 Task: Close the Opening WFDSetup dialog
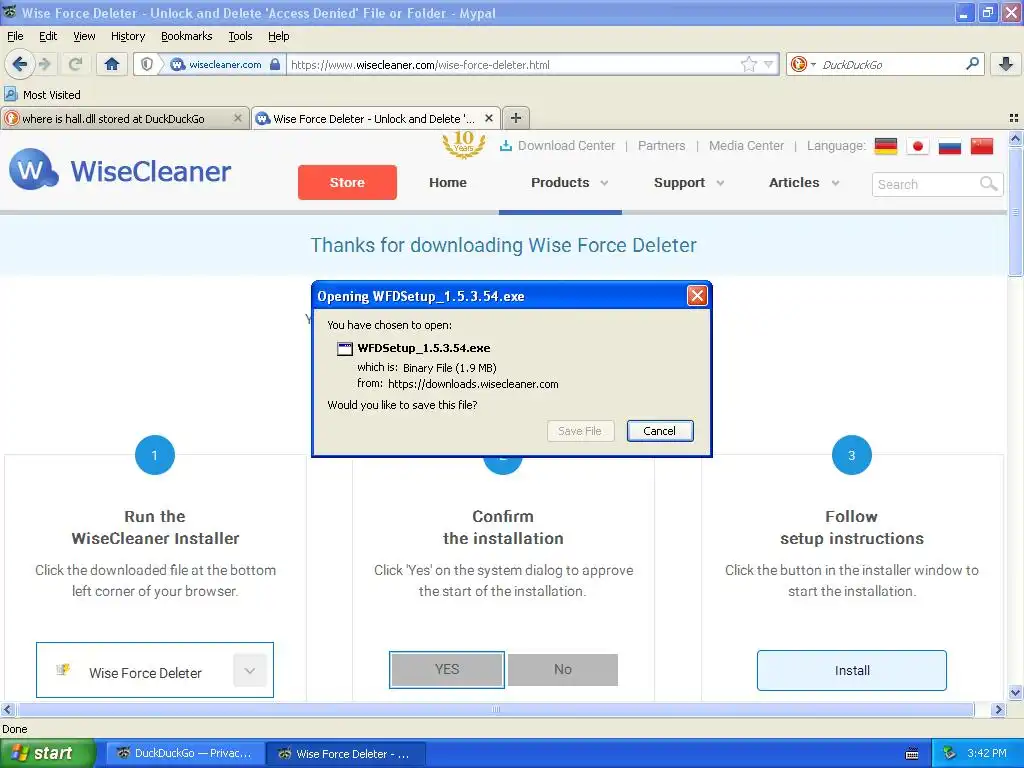pos(697,296)
